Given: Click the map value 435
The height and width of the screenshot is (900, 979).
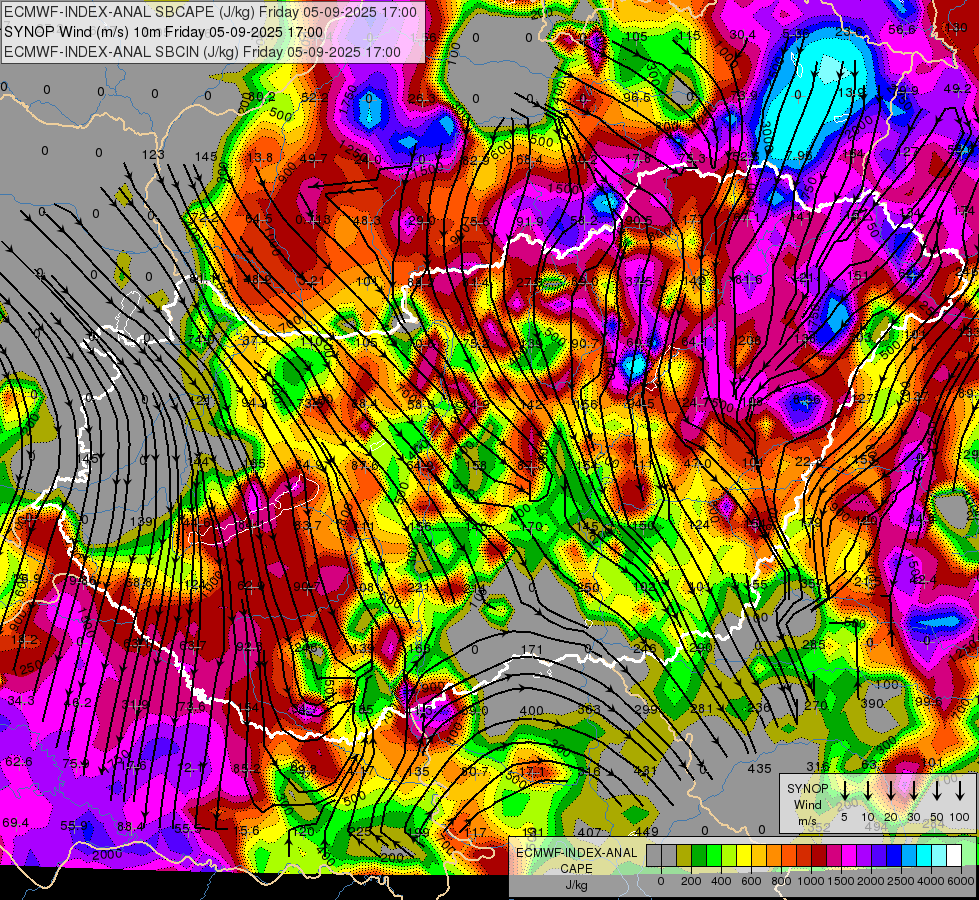Looking at the screenshot, I should pos(759,769).
